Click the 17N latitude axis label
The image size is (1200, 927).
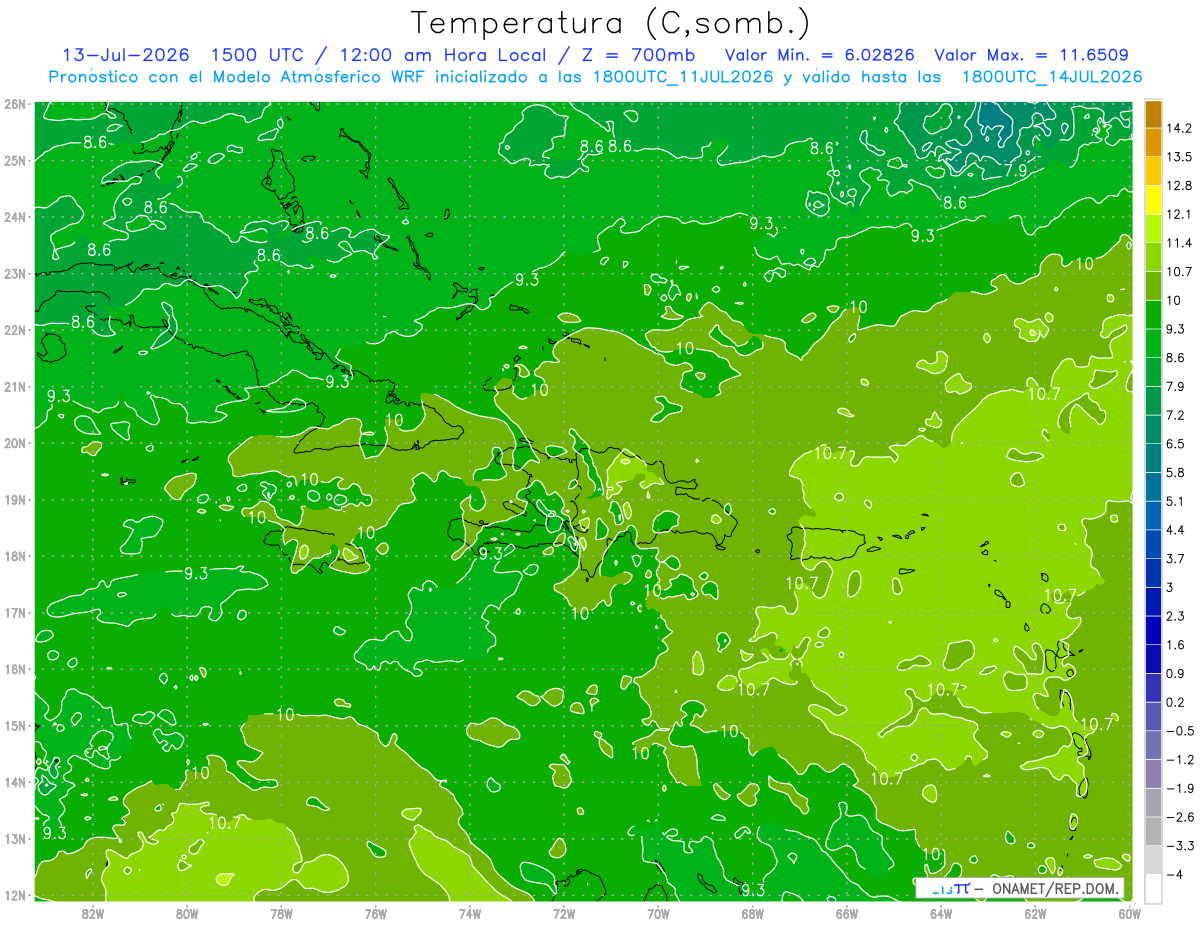[15, 613]
